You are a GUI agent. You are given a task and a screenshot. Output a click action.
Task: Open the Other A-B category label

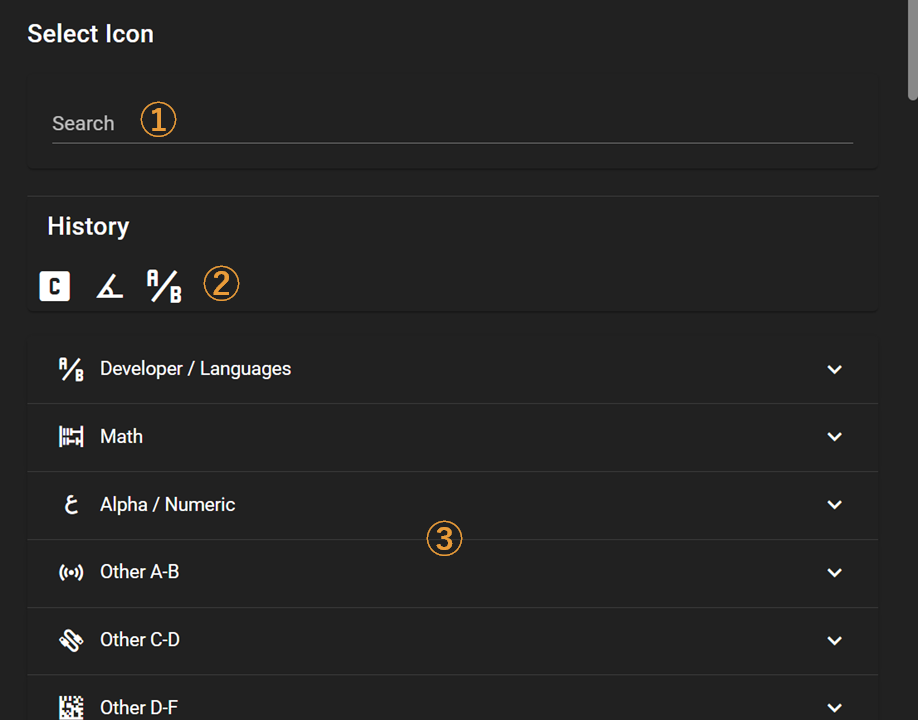click(x=139, y=572)
